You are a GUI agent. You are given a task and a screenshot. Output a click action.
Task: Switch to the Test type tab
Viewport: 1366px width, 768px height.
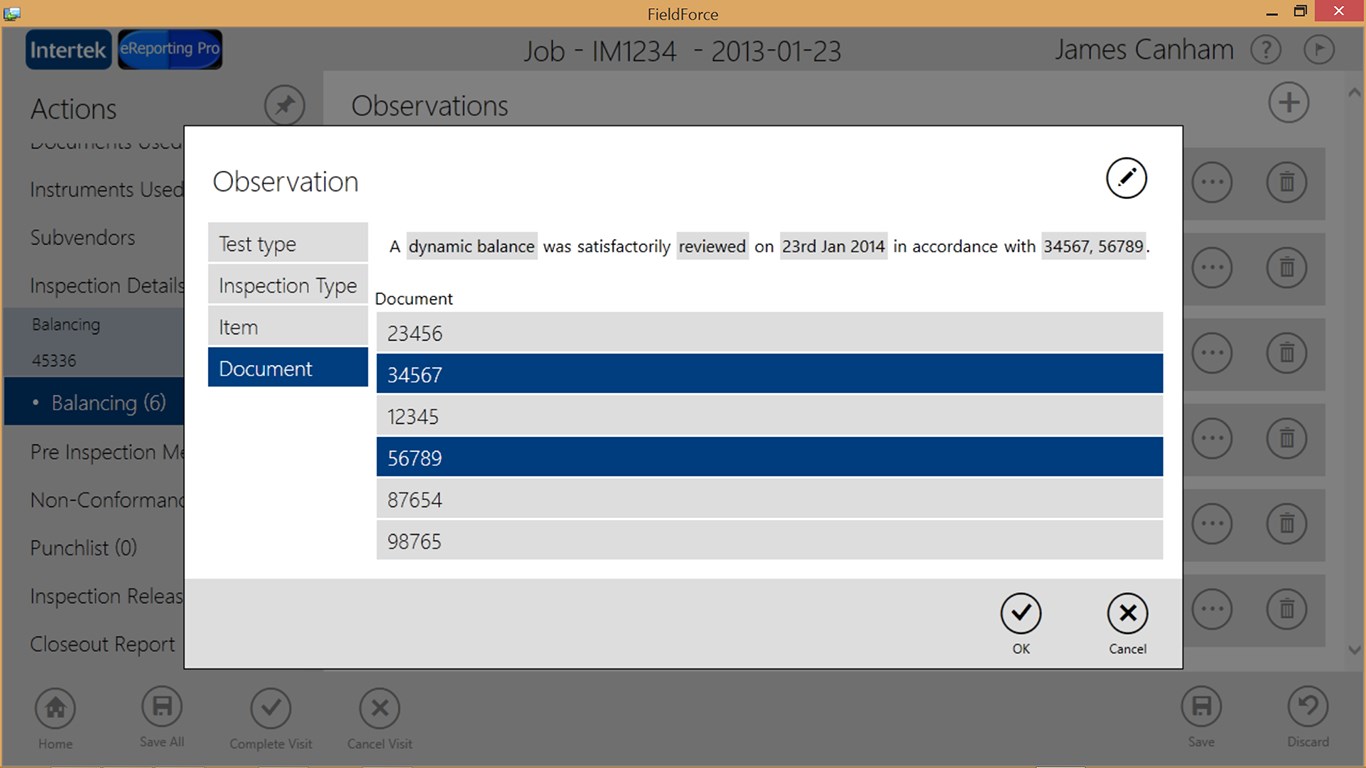(x=288, y=244)
